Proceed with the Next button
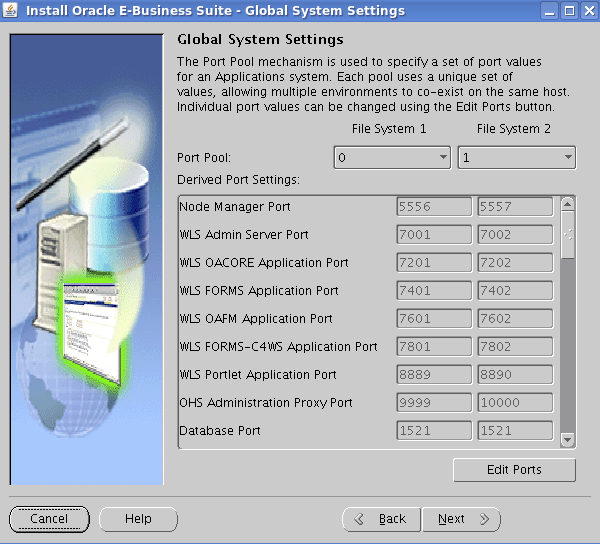600x544 pixels. coord(461,519)
